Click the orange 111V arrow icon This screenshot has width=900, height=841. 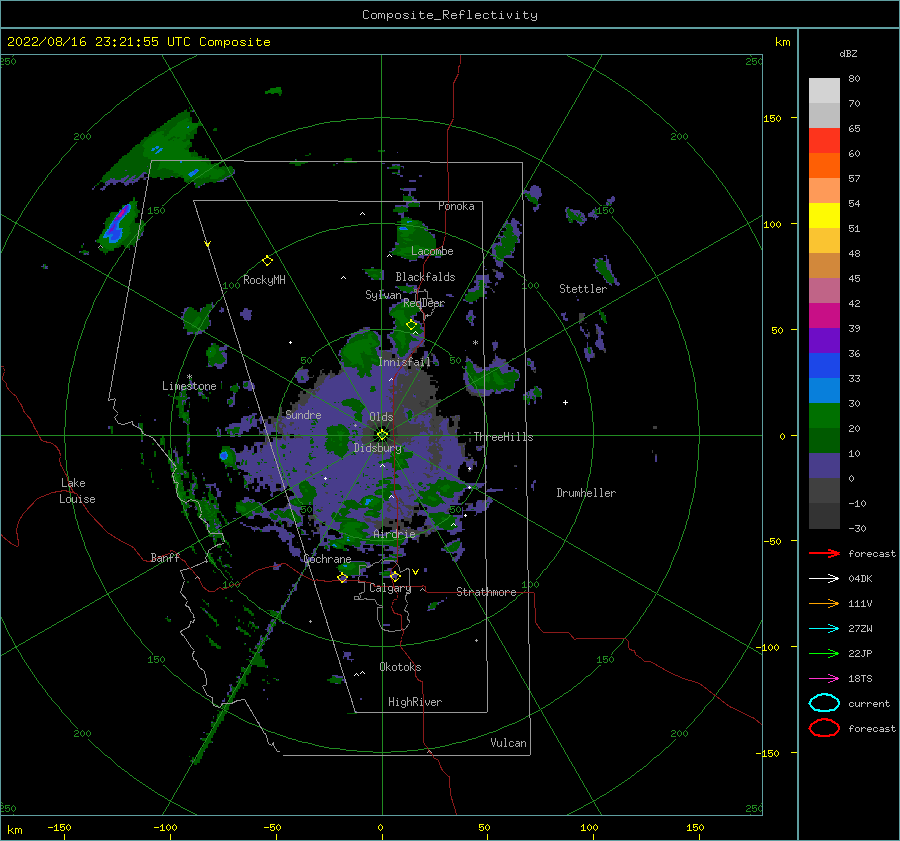coord(824,603)
